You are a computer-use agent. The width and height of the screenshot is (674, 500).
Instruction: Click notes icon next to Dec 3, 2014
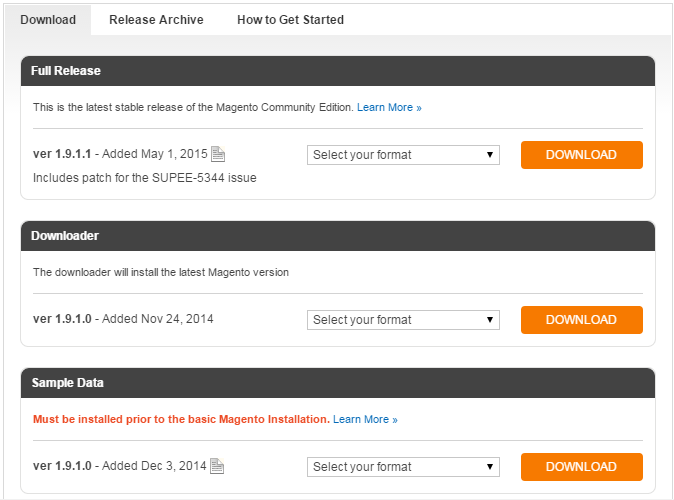[x=217, y=467]
